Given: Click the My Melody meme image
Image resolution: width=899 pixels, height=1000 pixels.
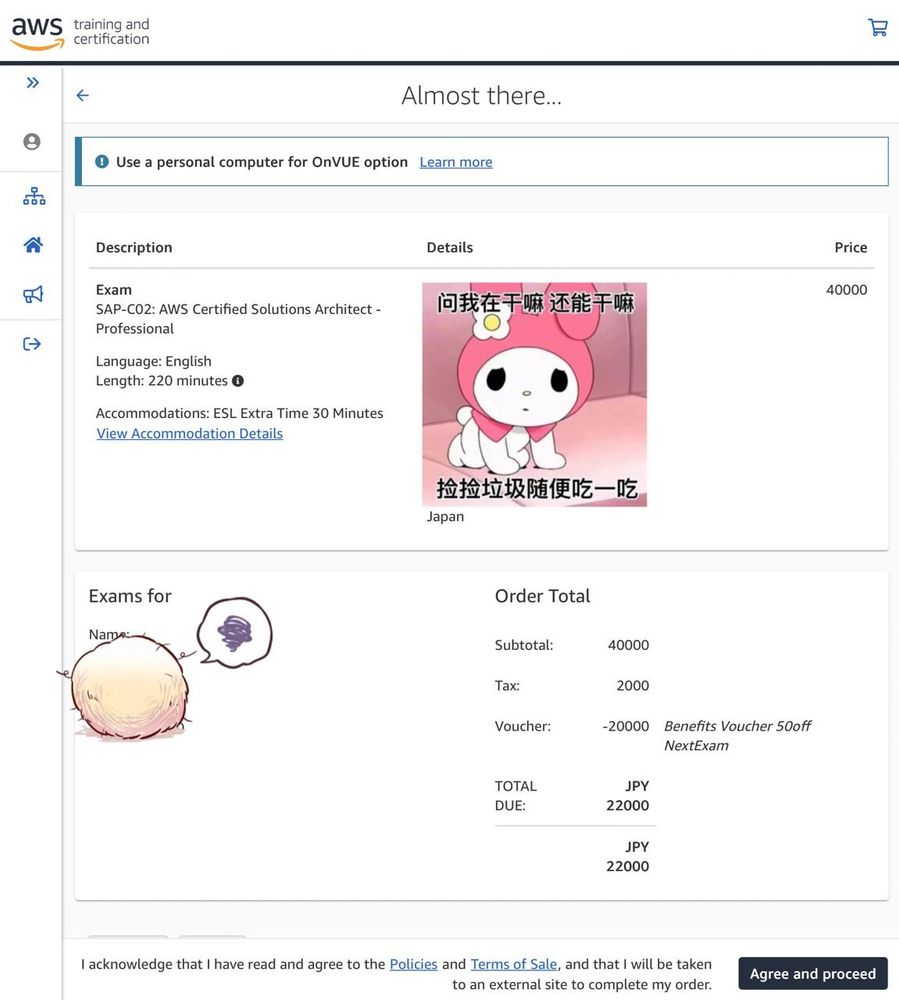Looking at the screenshot, I should click(534, 395).
